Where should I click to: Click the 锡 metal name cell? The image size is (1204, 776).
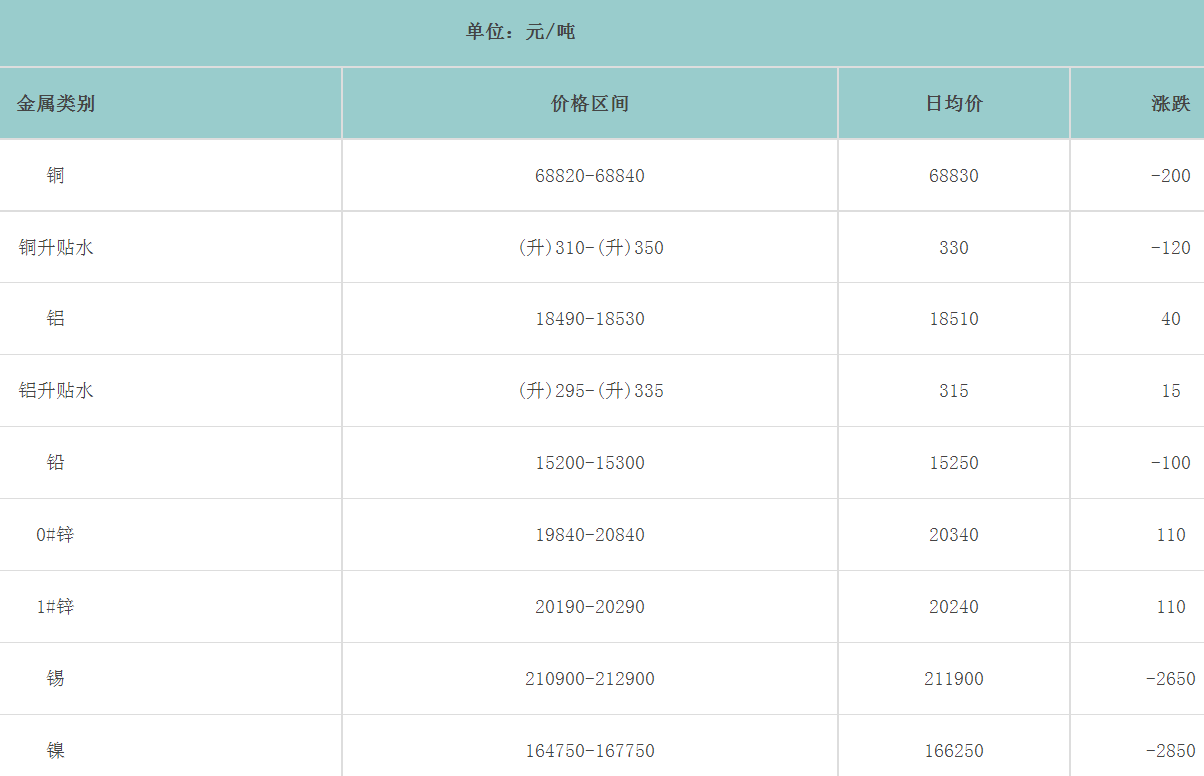[56, 679]
